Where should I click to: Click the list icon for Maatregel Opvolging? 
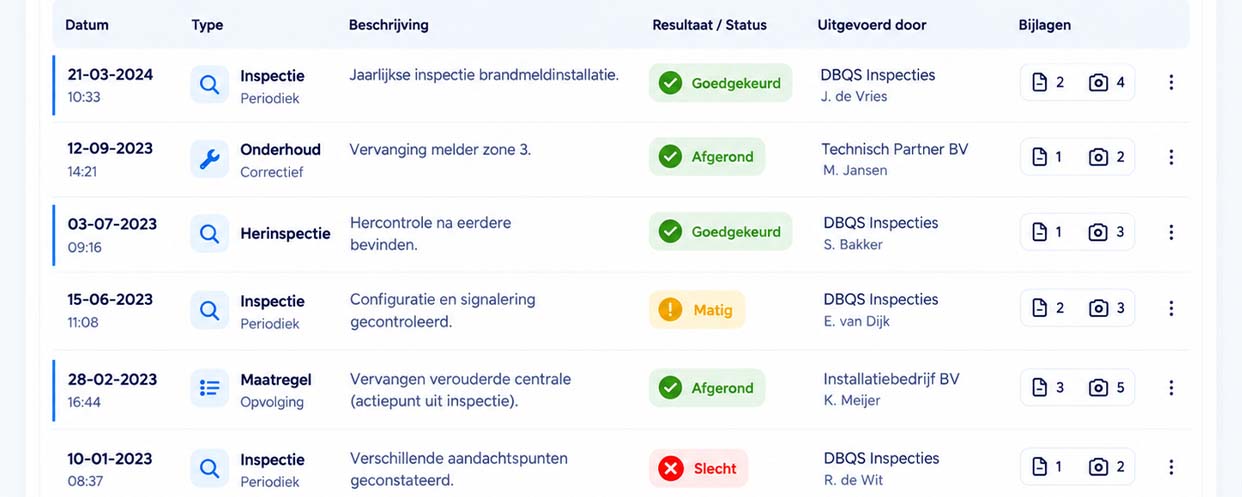pyautogui.click(x=209, y=388)
